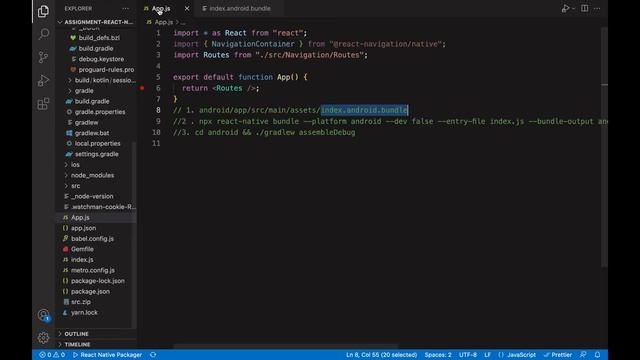Open the Manage gear settings icon
The height and width of the screenshot is (360, 640).
click(x=43, y=338)
